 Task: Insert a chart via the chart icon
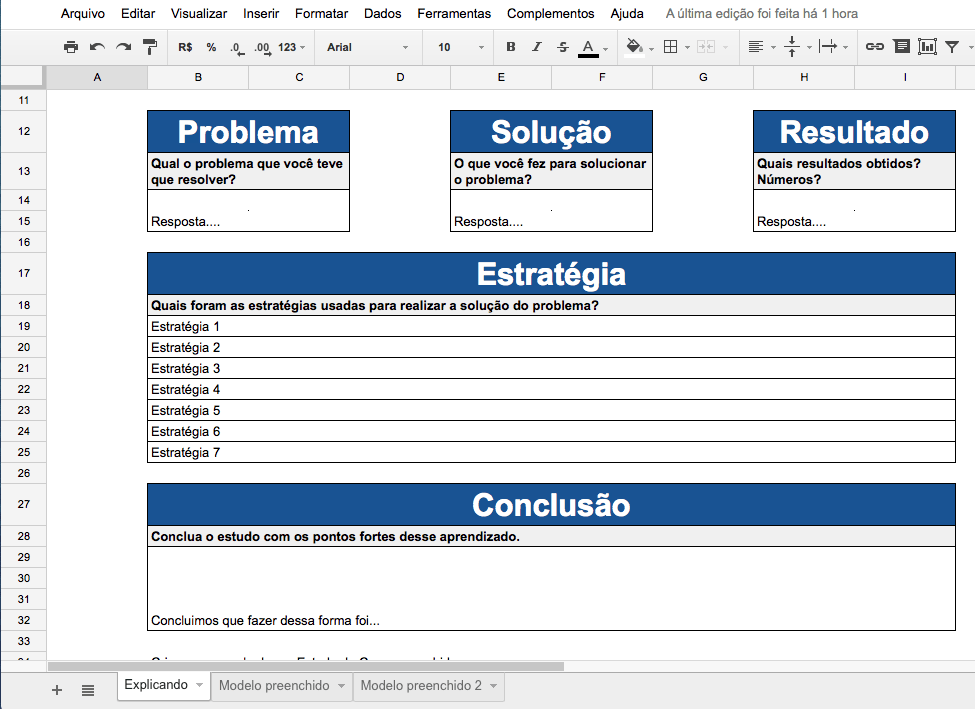(928, 46)
